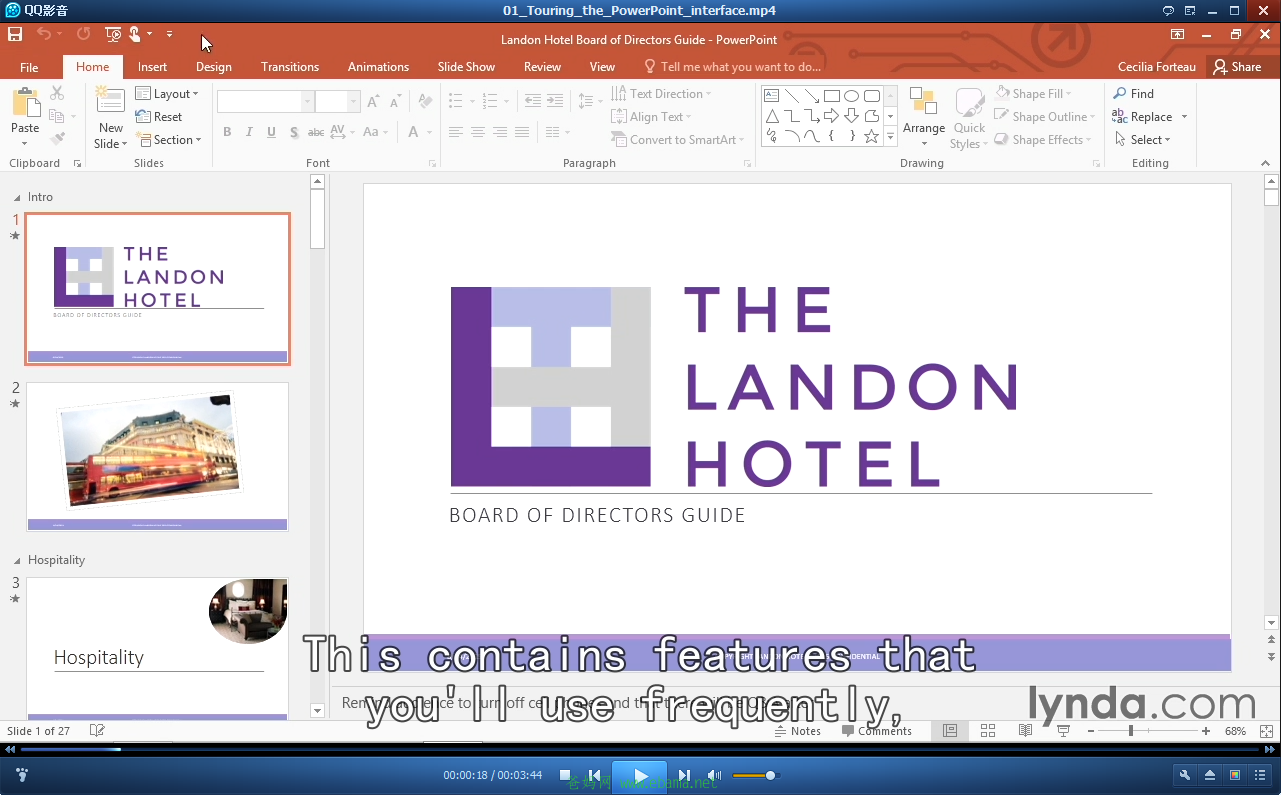Click Increase Font Size icon
1281x795 pixels.
[x=373, y=102]
